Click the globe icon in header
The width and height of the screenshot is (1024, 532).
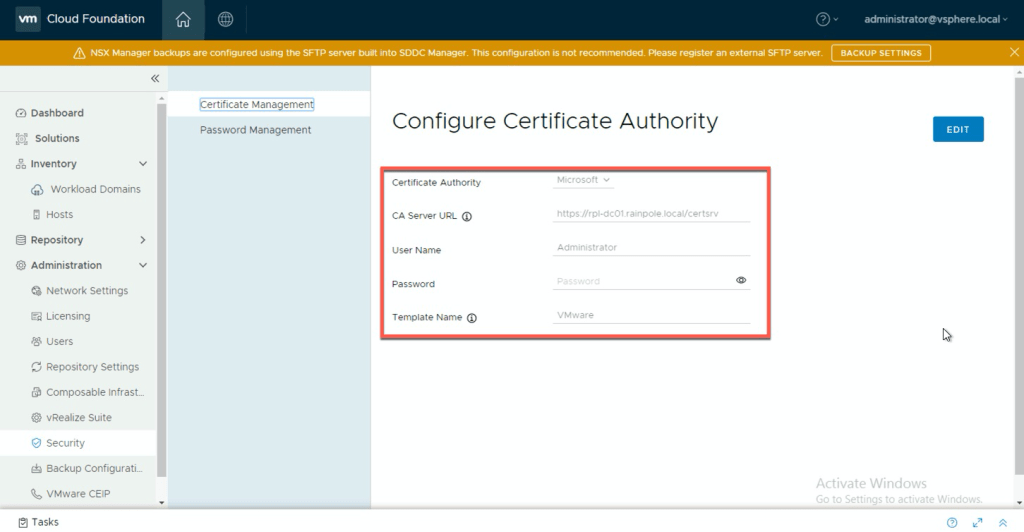click(226, 19)
